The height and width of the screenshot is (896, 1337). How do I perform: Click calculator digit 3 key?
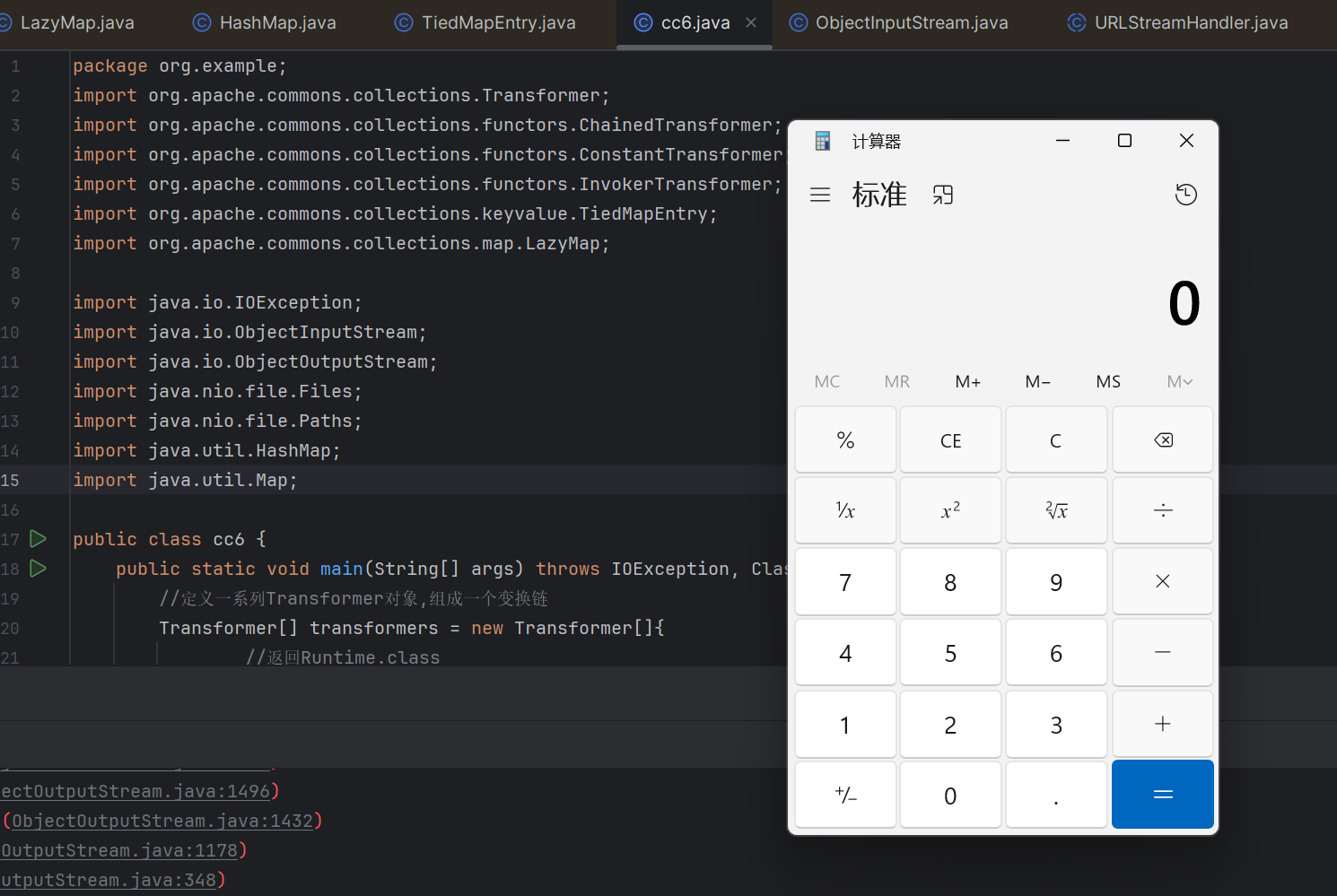click(x=1056, y=724)
